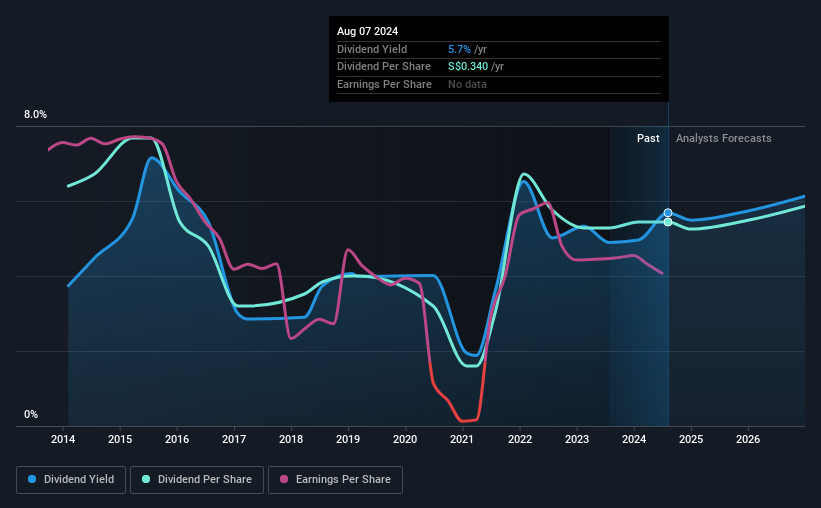The height and width of the screenshot is (508, 821).
Task: Click the teal Dividend Per Share legend dot
Action: (146, 479)
